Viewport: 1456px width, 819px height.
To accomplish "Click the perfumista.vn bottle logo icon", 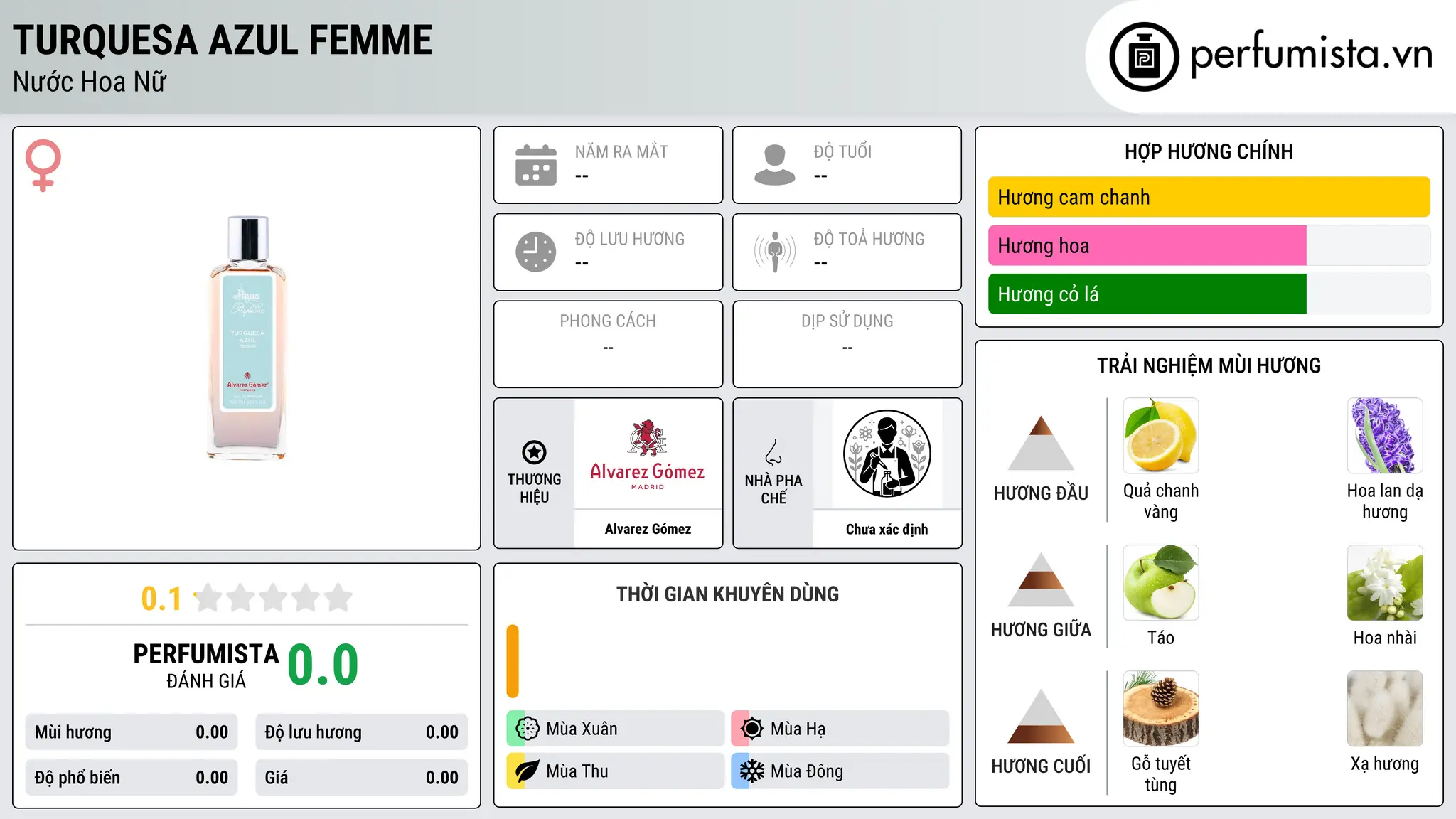I will (1144, 57).
